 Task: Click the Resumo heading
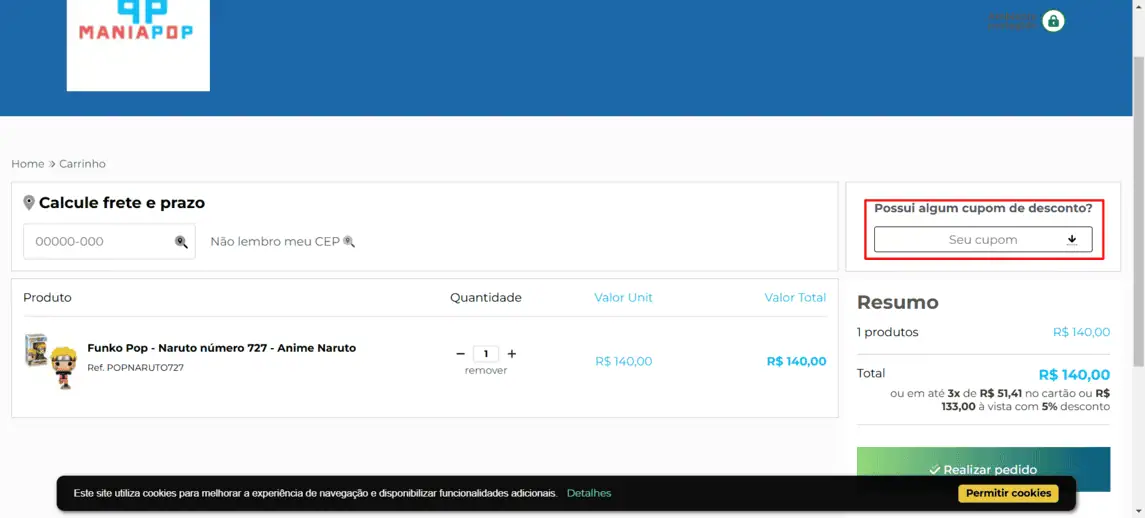point(897,302)
